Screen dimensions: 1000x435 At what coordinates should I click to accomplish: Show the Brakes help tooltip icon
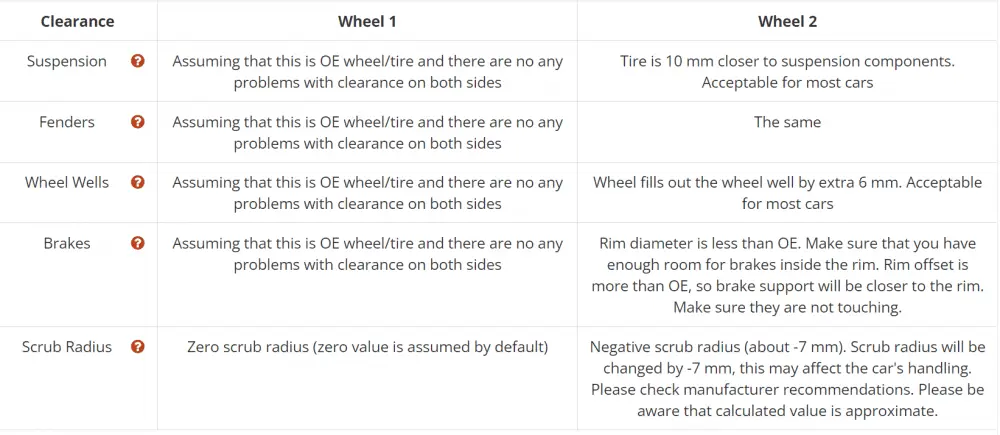(138, 243)
